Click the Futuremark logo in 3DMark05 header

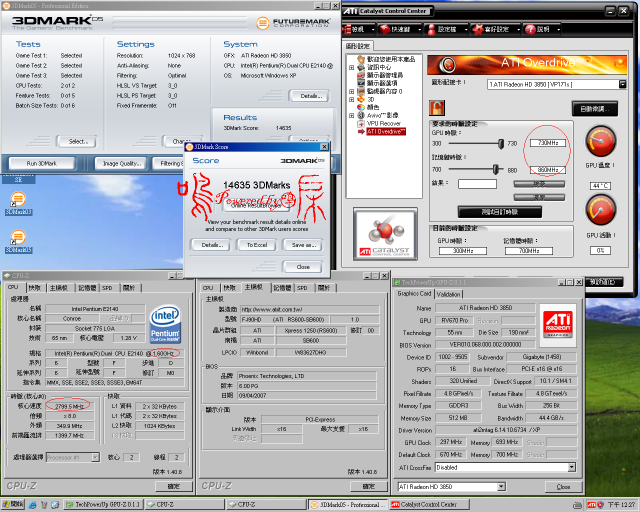point(293,22)
